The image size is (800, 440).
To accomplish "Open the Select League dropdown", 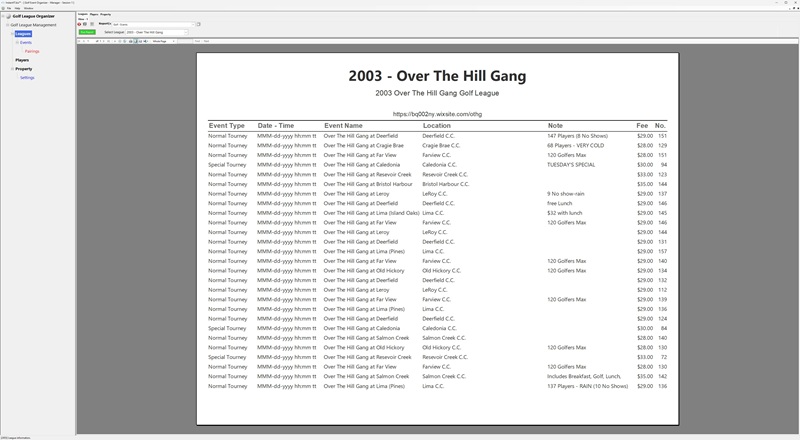I will [155, 32].
